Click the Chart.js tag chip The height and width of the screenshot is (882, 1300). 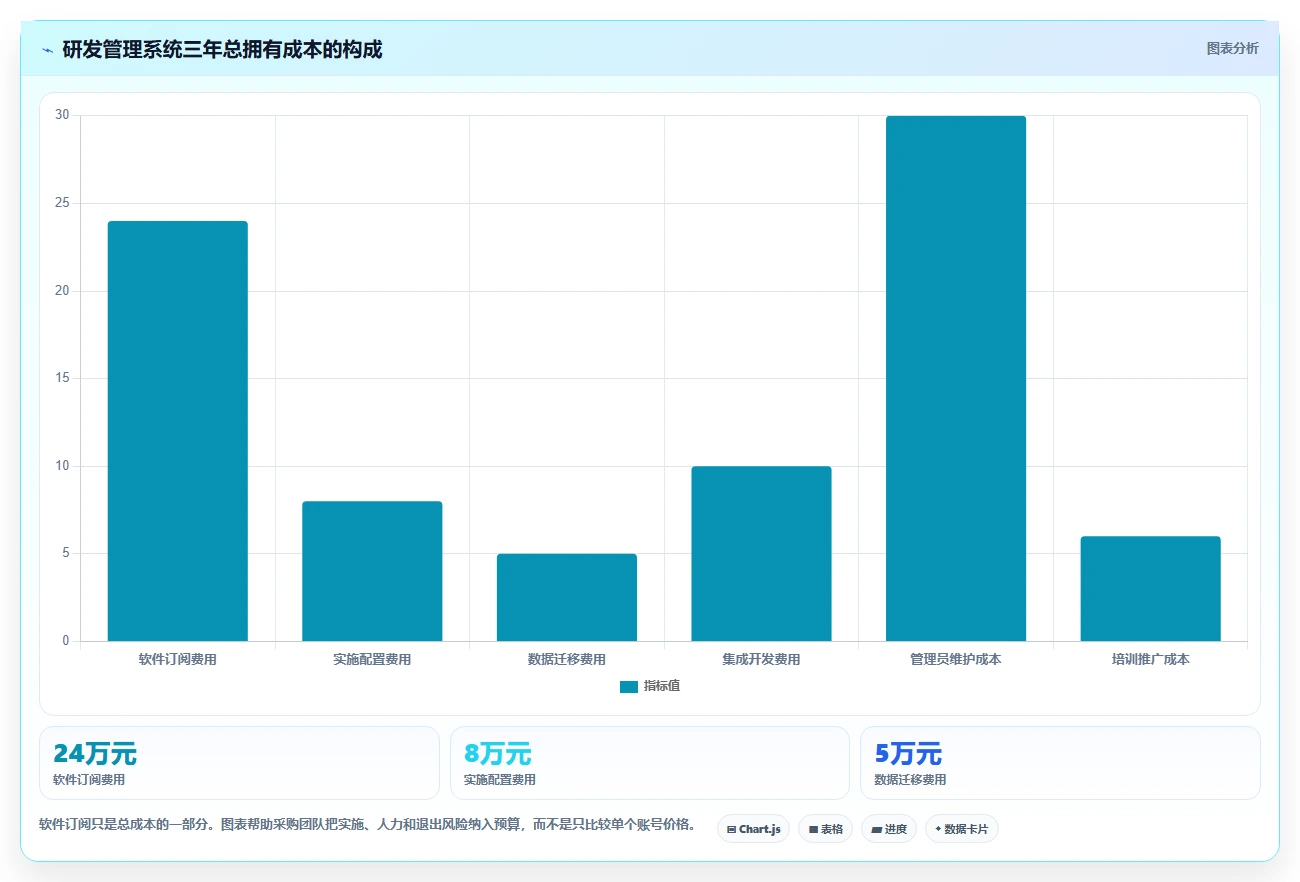point(753,829)
